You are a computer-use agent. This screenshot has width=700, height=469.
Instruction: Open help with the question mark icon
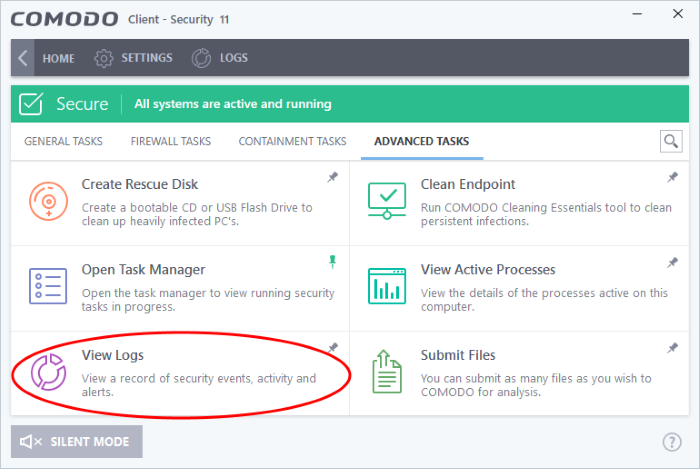coord(672,442)
